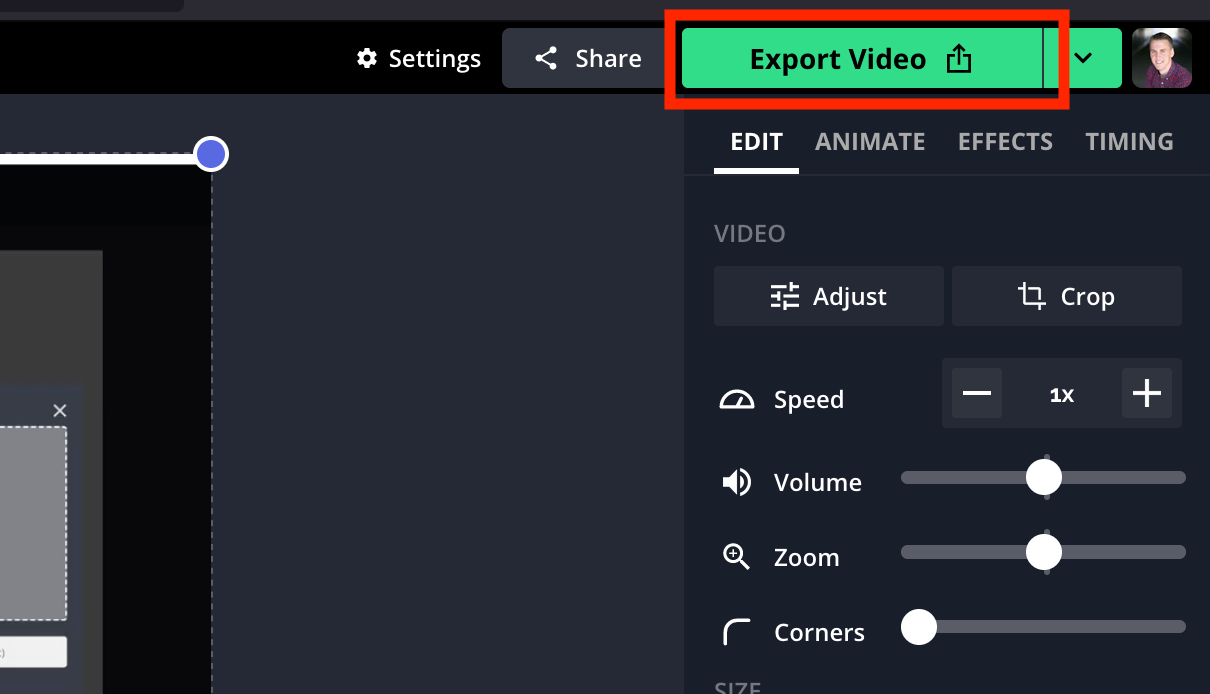Click the Volume speaker icon

coord(737,481)
